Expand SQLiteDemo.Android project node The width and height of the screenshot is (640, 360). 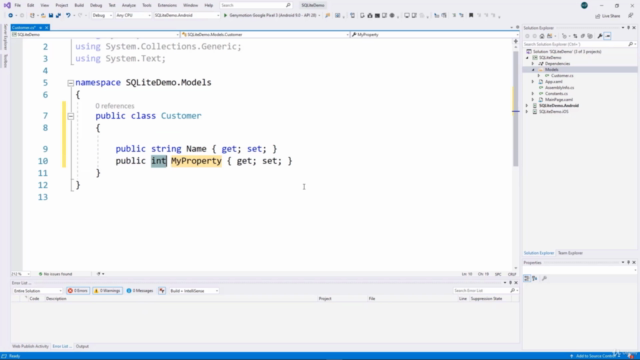[527, 106]
